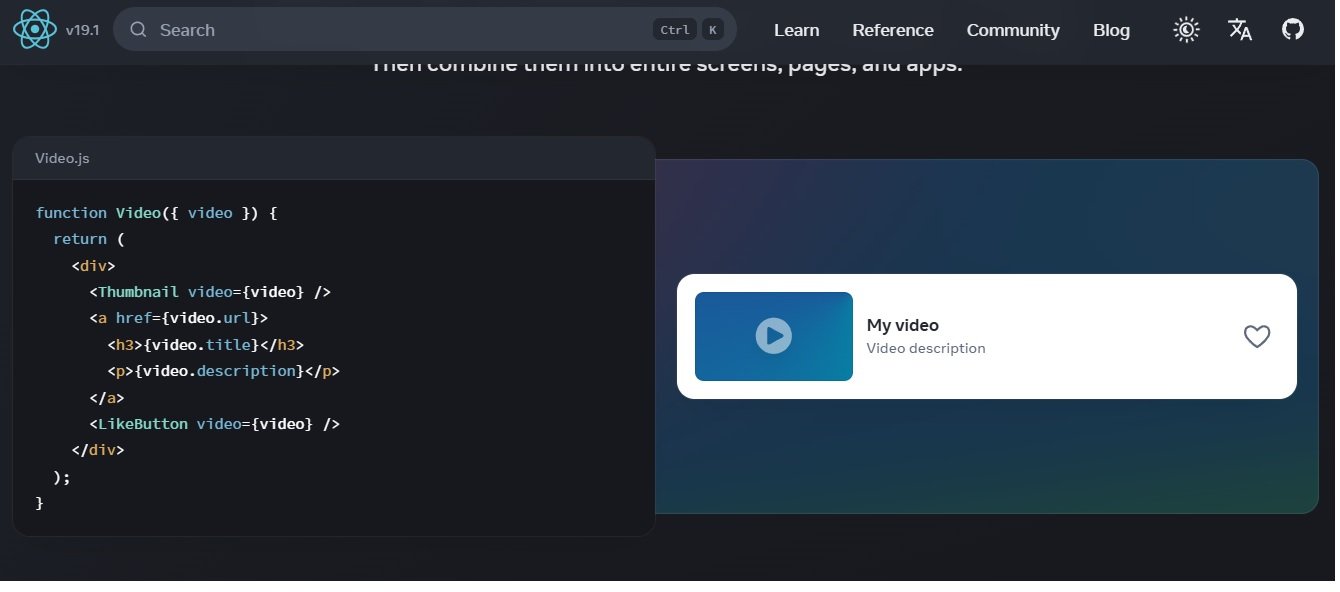The image size is (1340, 592).
Task: Click the 'a href={video.url}' code line
Action: tap(179, 318)
